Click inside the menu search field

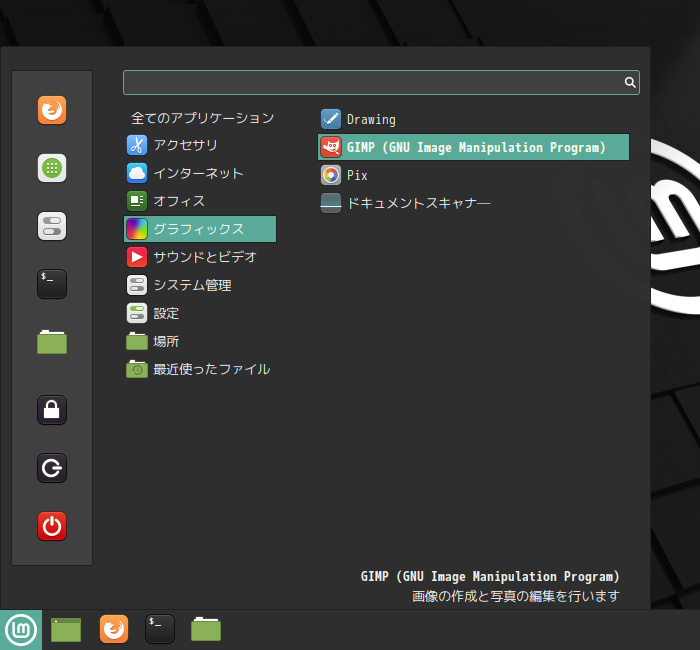(381, 82)
